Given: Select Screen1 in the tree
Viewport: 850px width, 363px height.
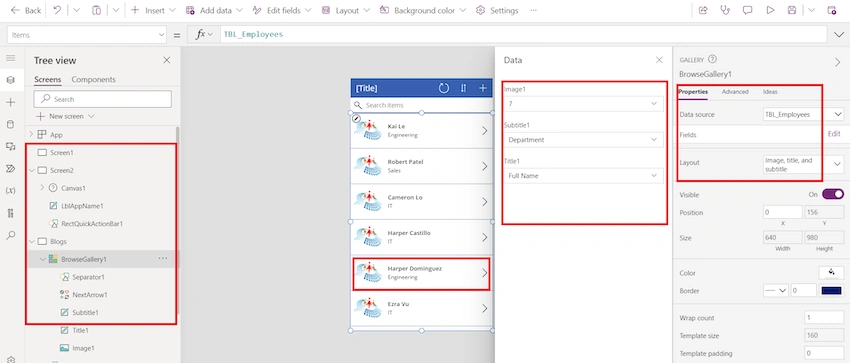Looking at the screenshot, I should coord(62,152).
